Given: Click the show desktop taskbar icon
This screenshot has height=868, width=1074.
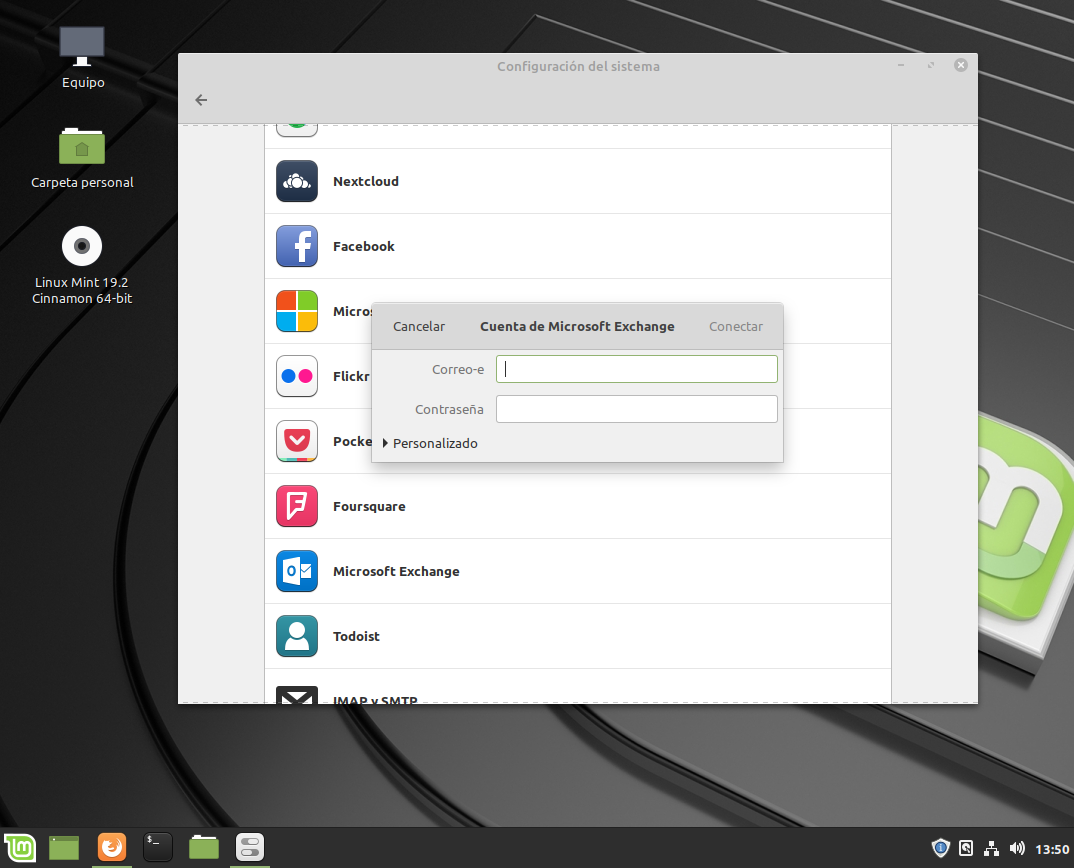Looking at the screenshot, I should pyautogui.click(x=64, y=847).
